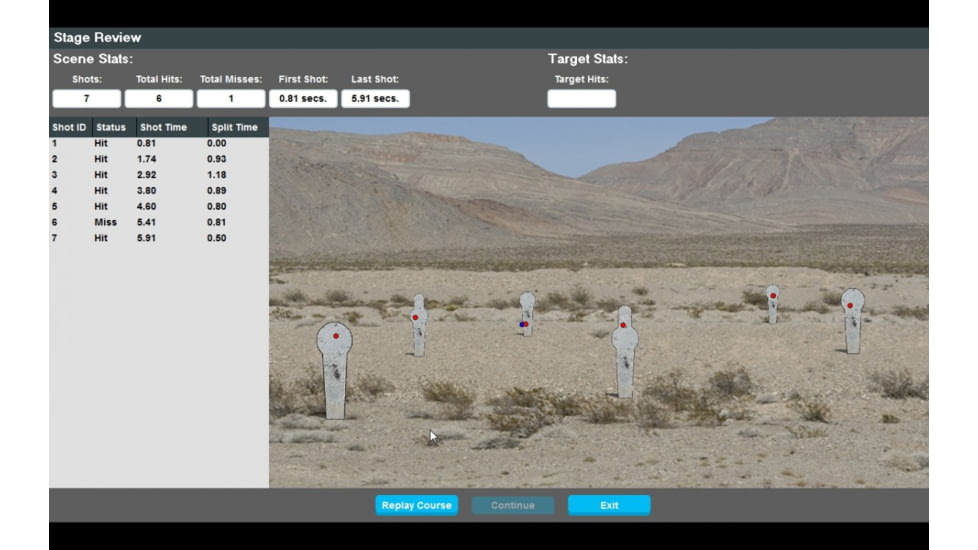This screenshot has height=550, width=978.
Task: Click the Split Time column header
Action: coord(234,127)
